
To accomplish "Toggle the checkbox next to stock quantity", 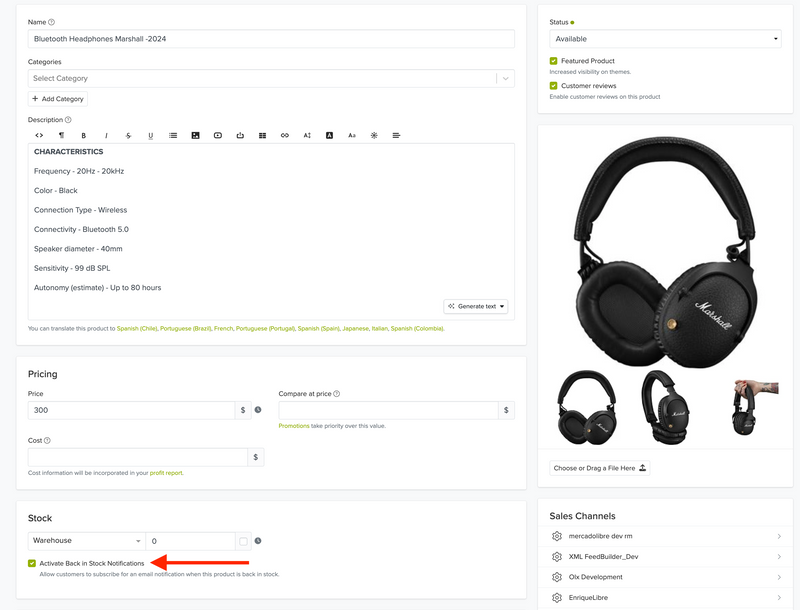I will (243, 541).
